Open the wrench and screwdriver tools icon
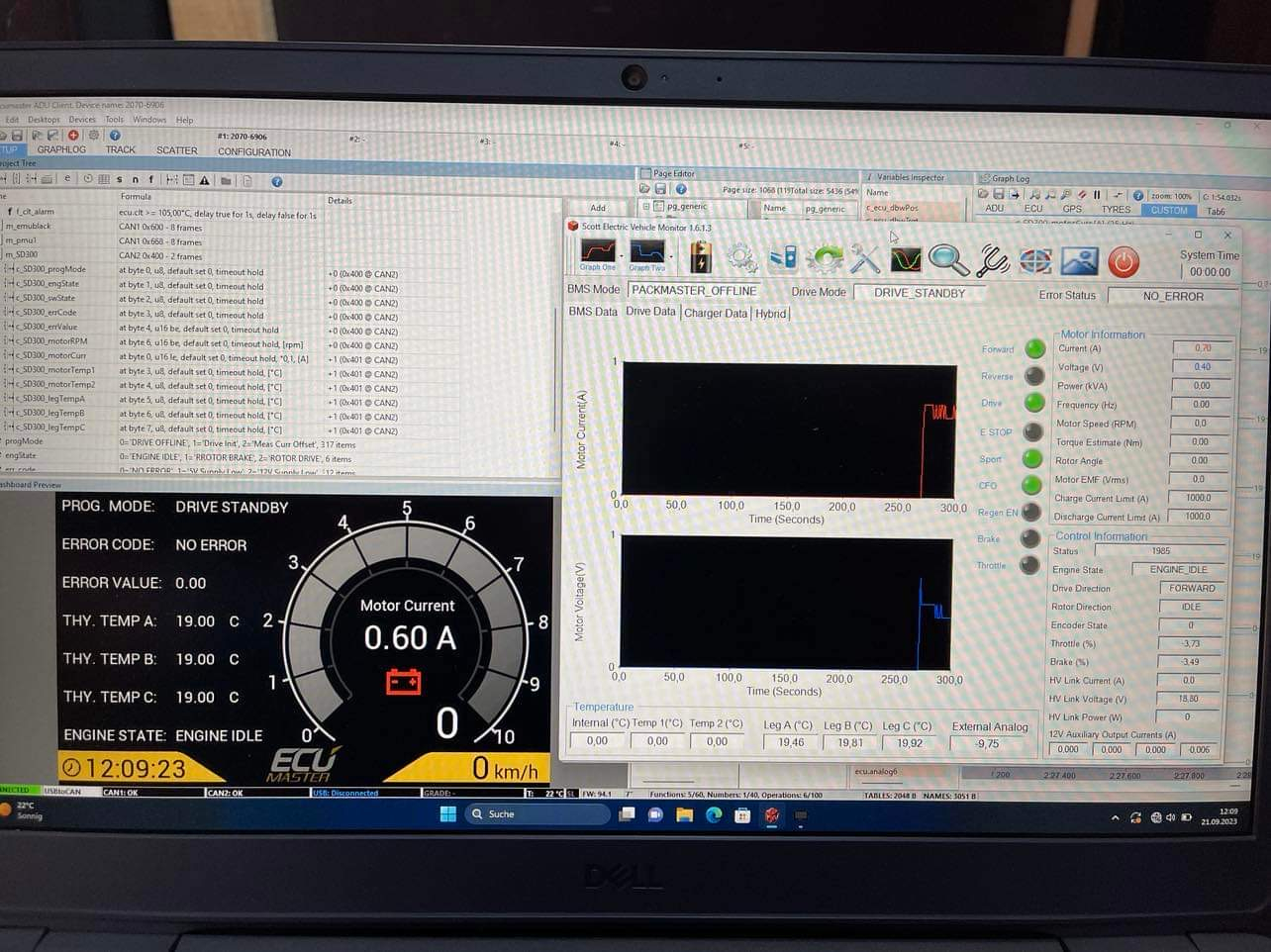1271x952 pixels. tap(864, 259)
